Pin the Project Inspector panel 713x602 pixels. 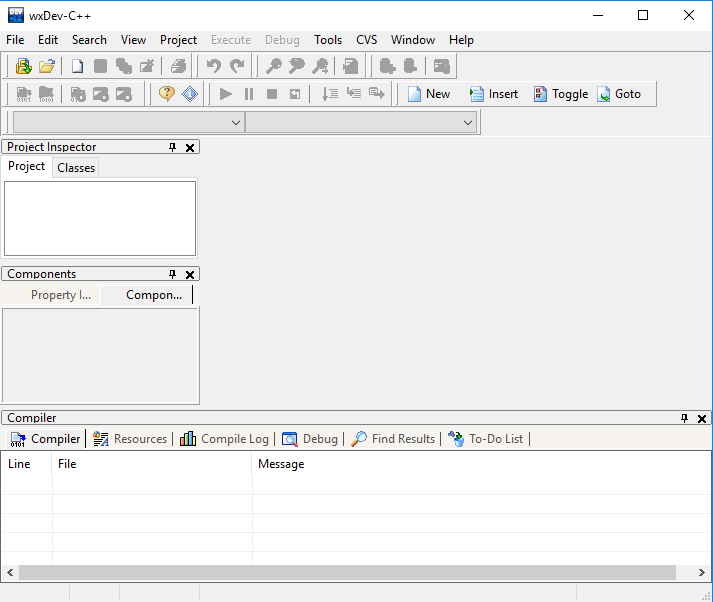[172, 147]
